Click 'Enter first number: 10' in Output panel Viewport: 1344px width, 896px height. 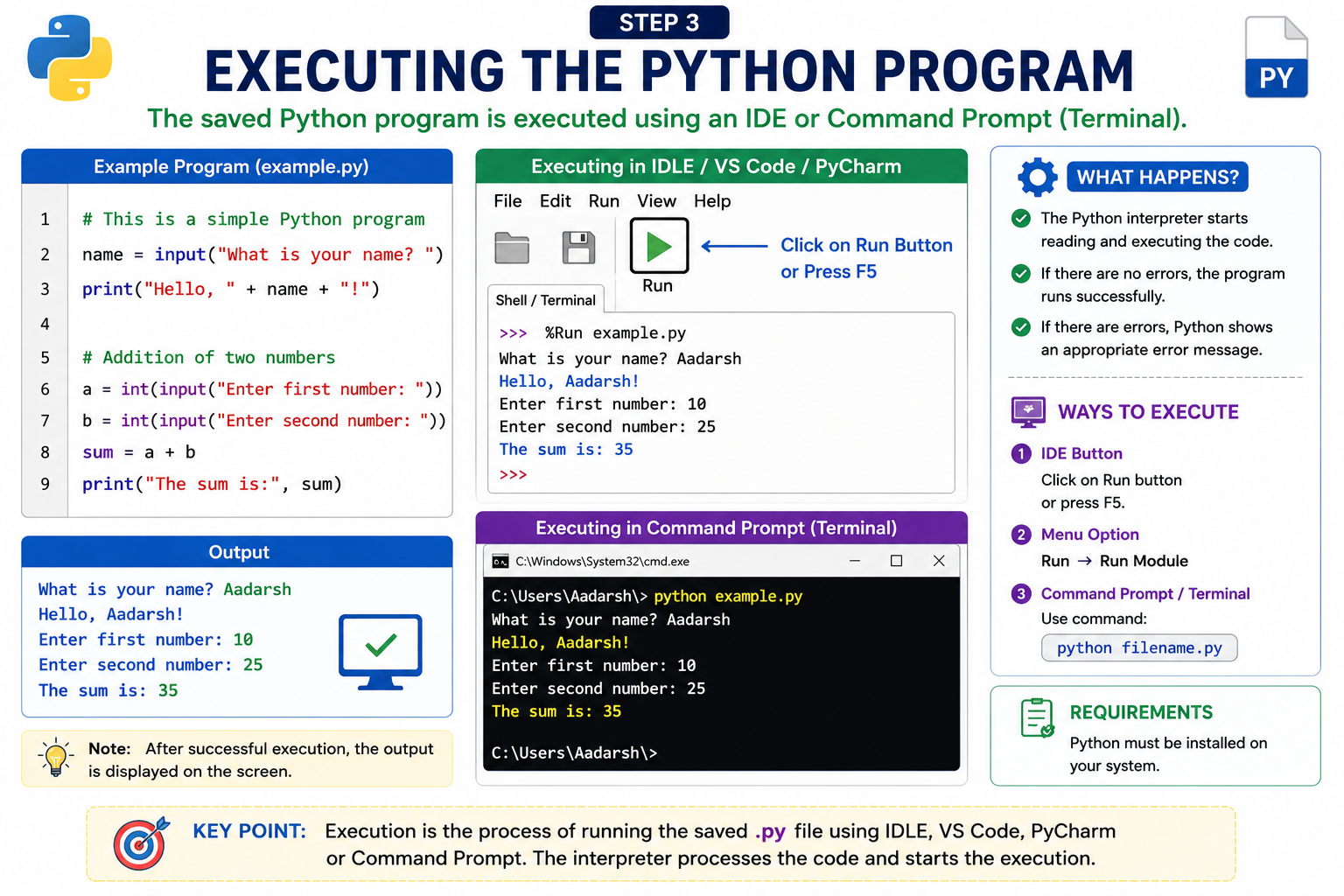145,640
